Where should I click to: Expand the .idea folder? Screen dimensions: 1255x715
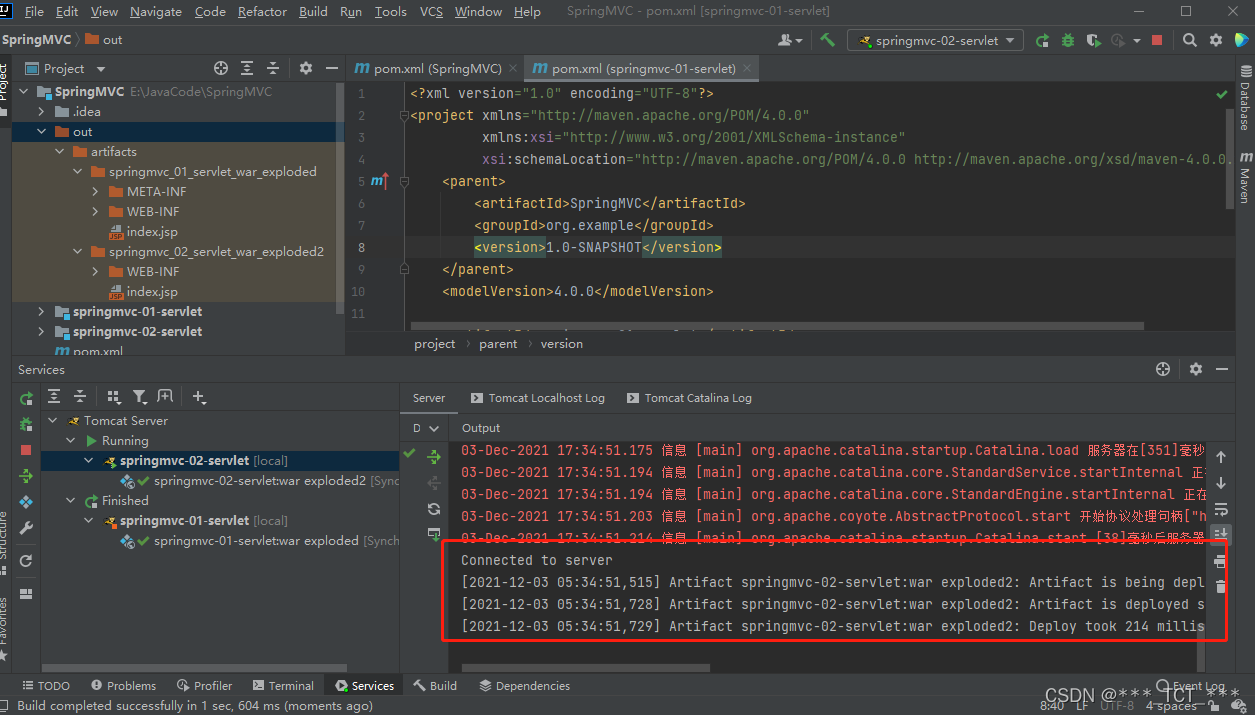[41, 112]
